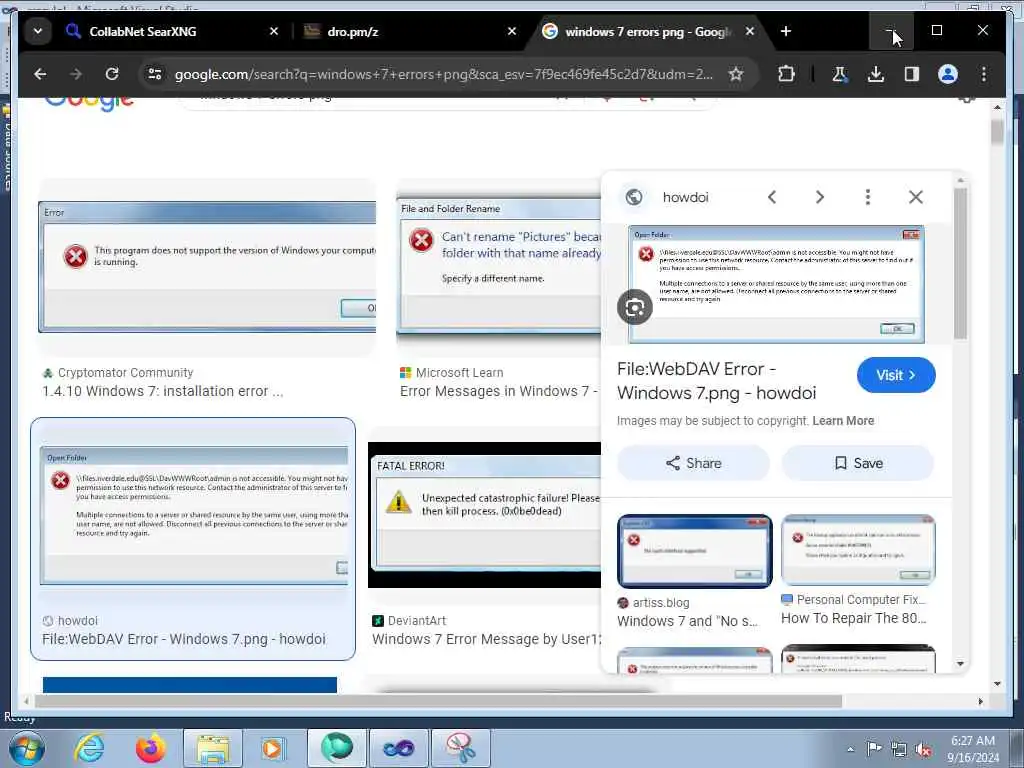Open '1.4.10 Windows 7: installation error' link
Image resolution: width=1024 pixels, height=768 pixels.
pyautogui.click(x=163, y=391)
